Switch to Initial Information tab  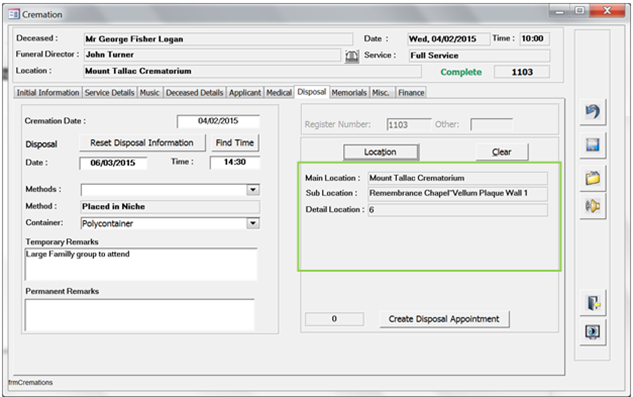[x=48, y=92]
